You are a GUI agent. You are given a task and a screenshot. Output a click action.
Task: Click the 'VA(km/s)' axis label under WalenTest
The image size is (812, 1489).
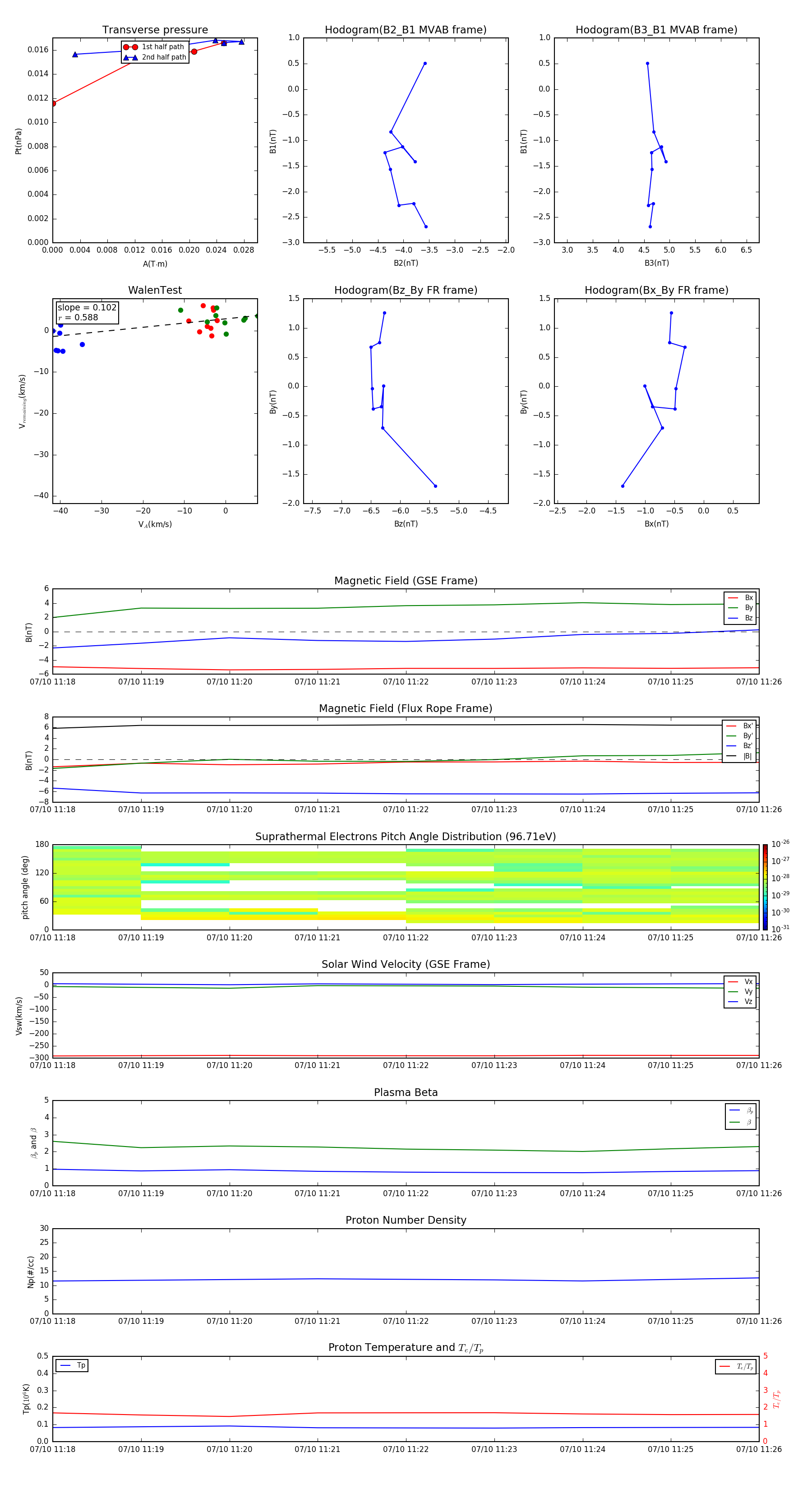pyautogui.click(x=155, y=524)
